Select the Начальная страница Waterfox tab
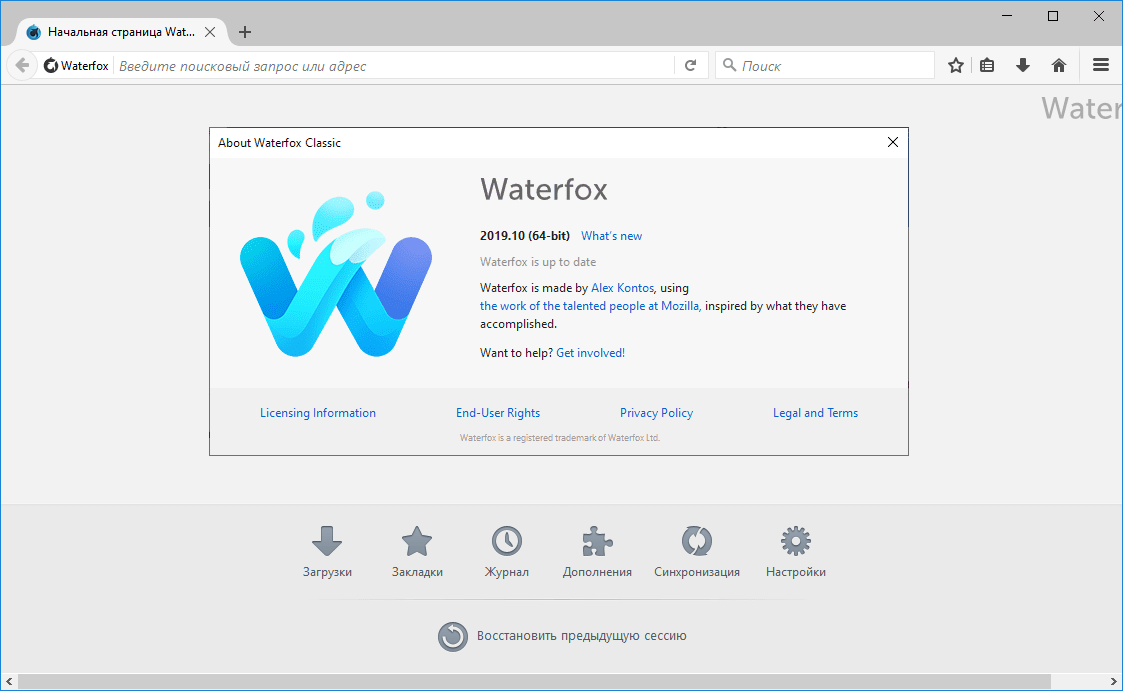Viewport: 1123px width, 691px height. [120, 32]
